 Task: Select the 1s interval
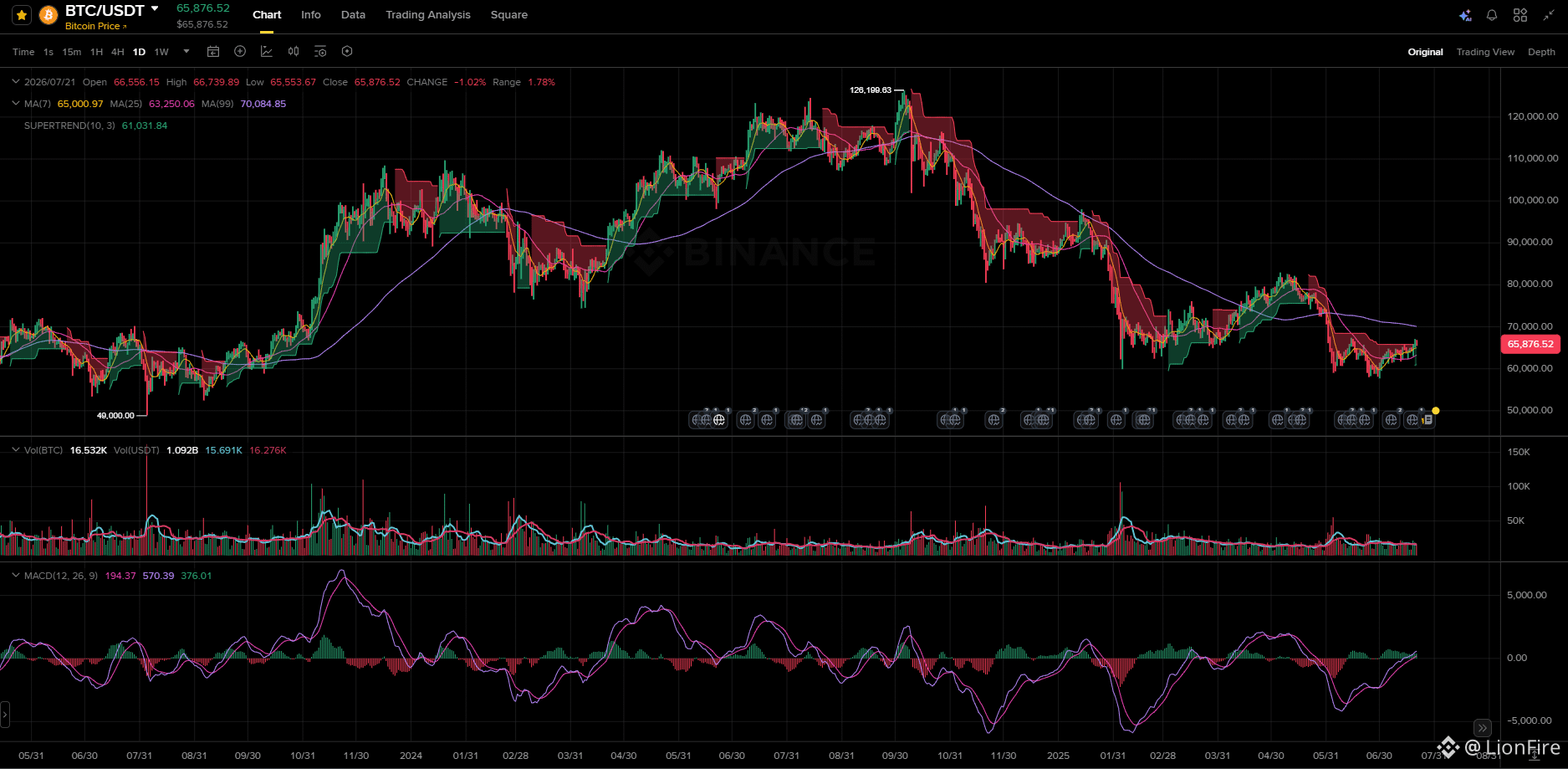(49, 52)
